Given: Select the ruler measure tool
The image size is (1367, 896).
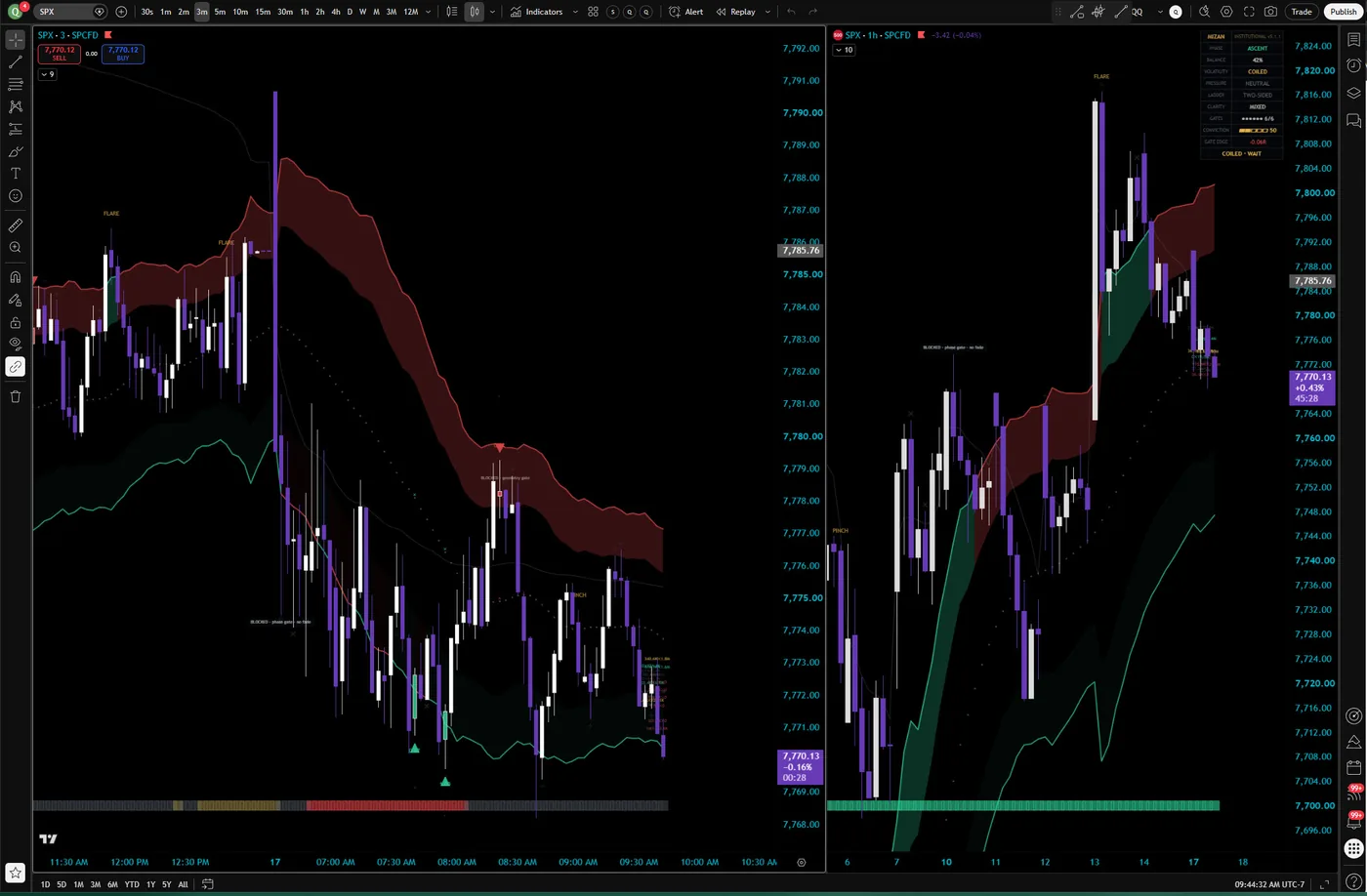Looking at the screenshot, I should pyautogui.click(x=16, y=225).
